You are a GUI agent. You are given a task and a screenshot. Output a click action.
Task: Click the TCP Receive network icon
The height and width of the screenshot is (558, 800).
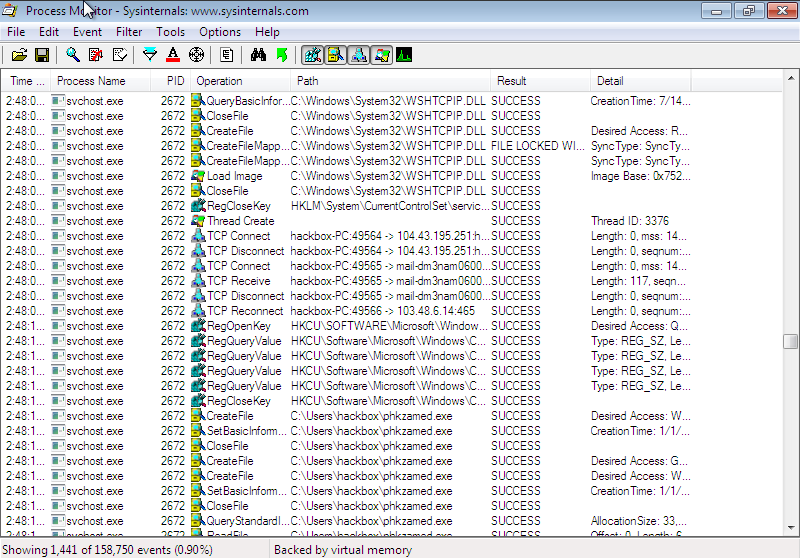point(198,281)
